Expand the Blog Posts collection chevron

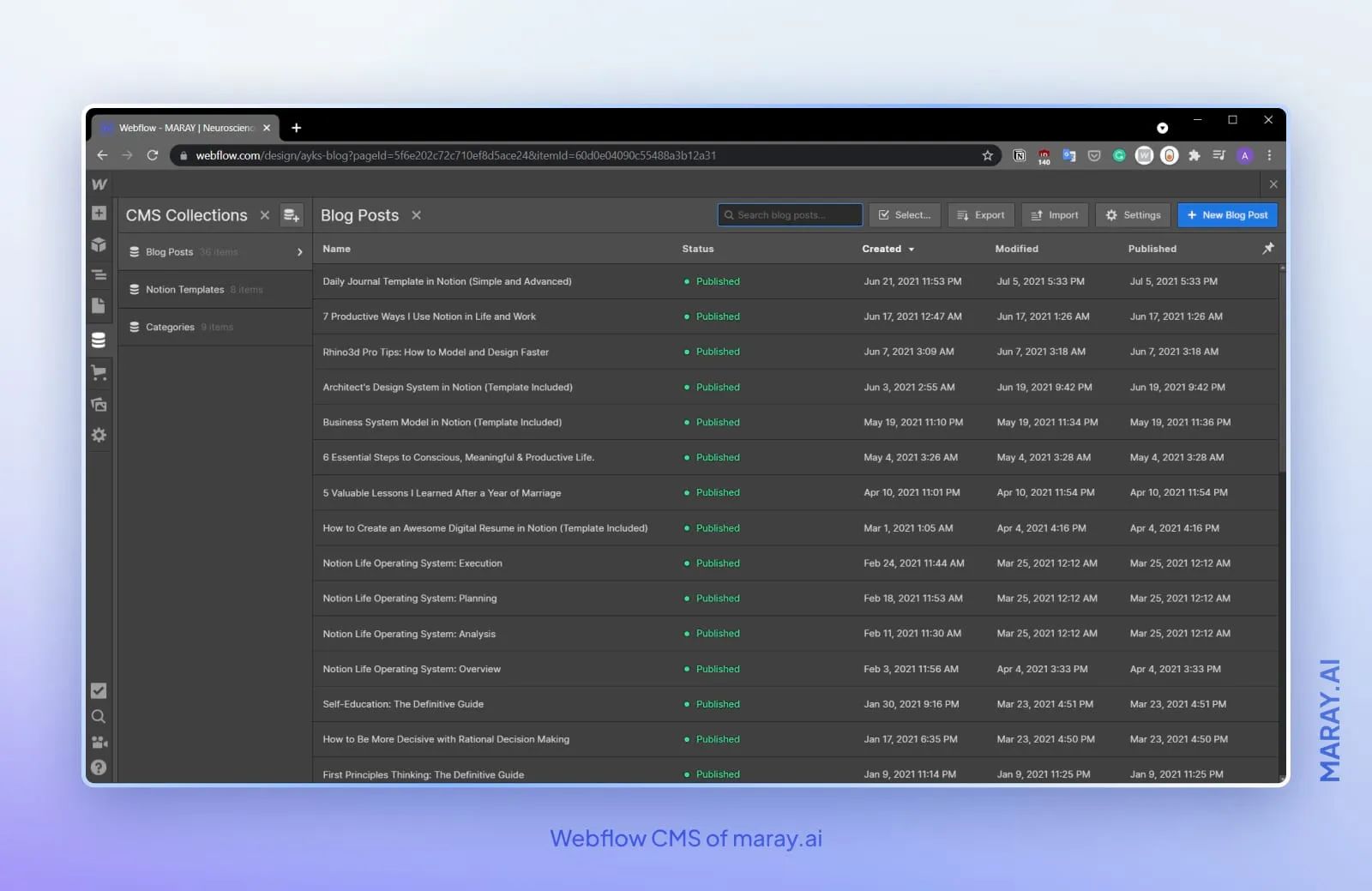point(299,251)
